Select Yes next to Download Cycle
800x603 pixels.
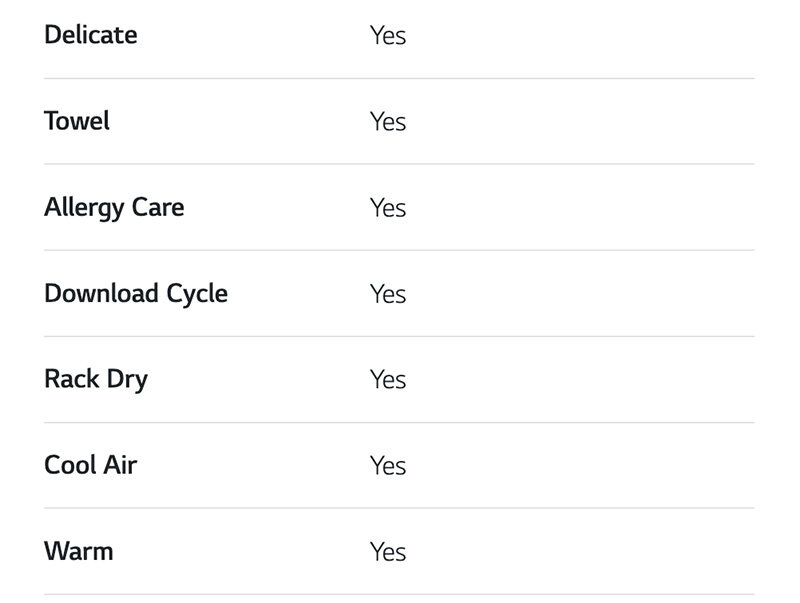point(388,294)
